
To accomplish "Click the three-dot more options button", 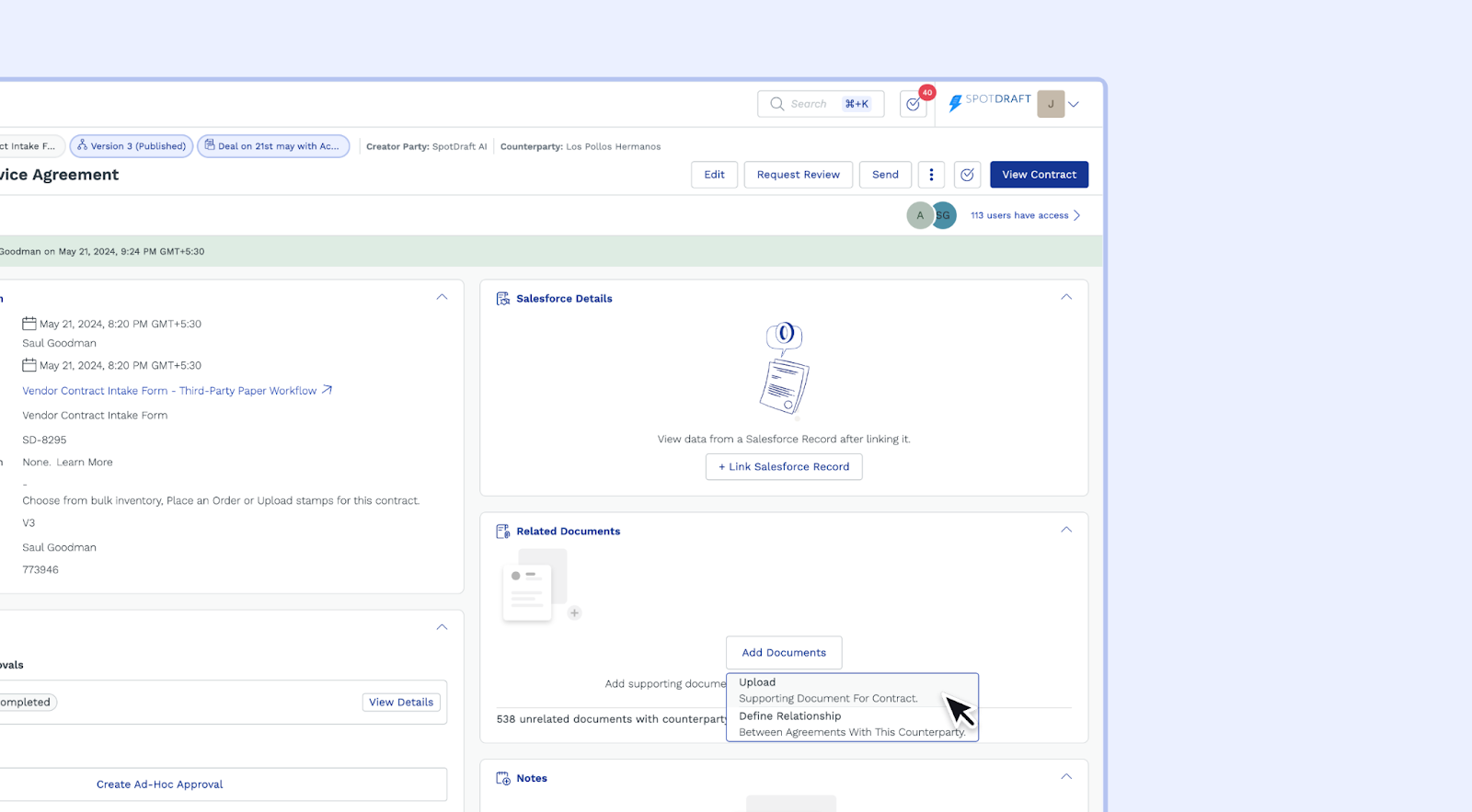I will click(931, 175).
